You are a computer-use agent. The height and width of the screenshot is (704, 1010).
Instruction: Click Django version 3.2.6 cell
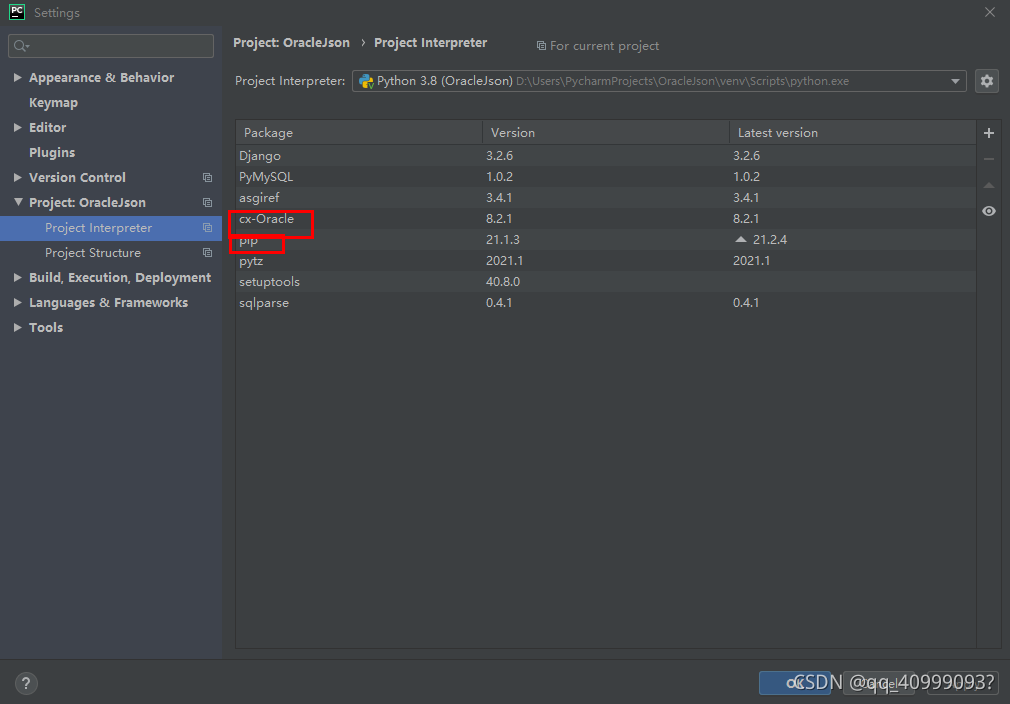point(499,156)
